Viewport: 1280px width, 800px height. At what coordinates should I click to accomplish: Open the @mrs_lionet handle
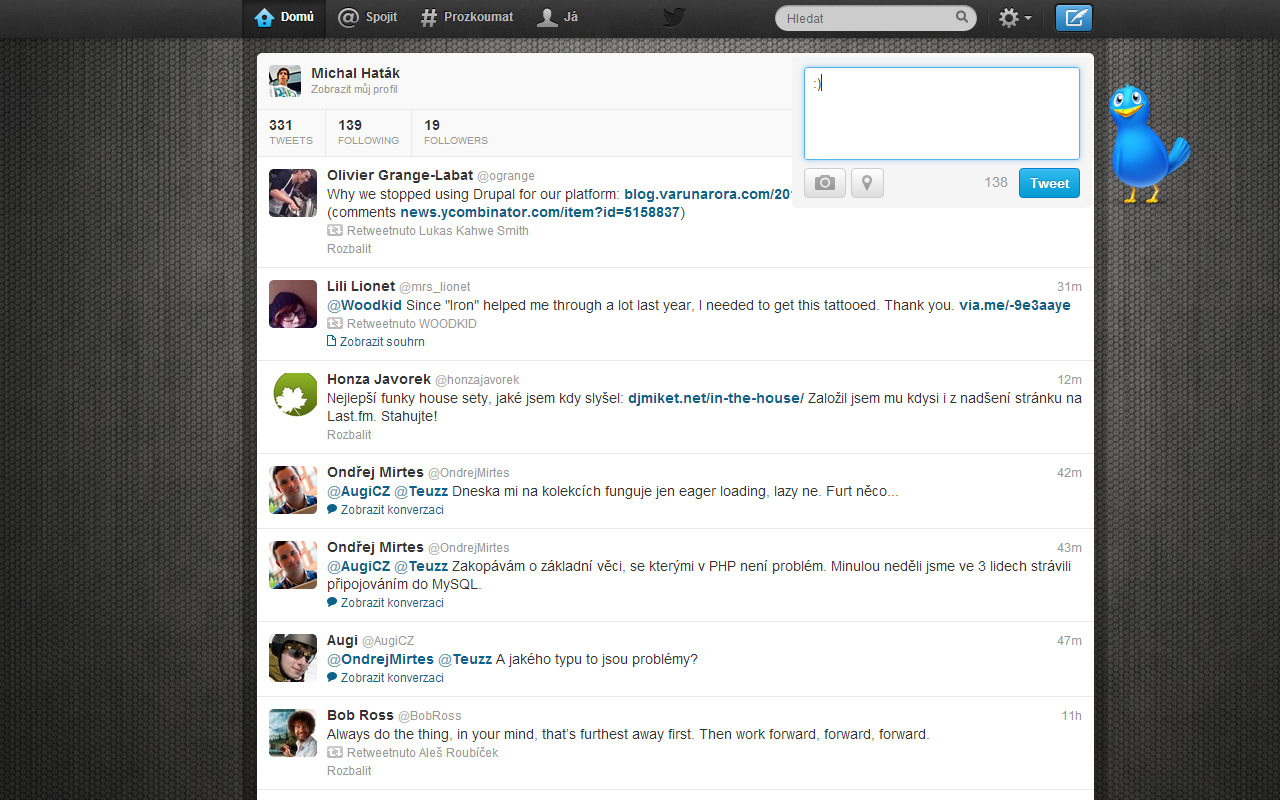pos(435,287)
